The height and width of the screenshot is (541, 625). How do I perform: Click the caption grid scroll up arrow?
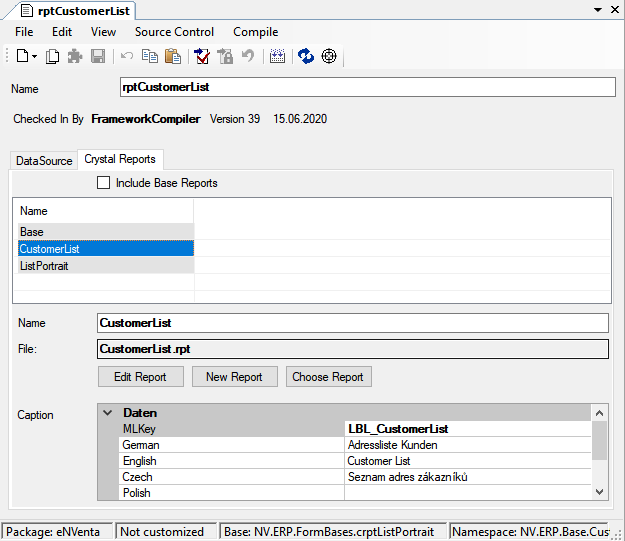tap(599, 413)
